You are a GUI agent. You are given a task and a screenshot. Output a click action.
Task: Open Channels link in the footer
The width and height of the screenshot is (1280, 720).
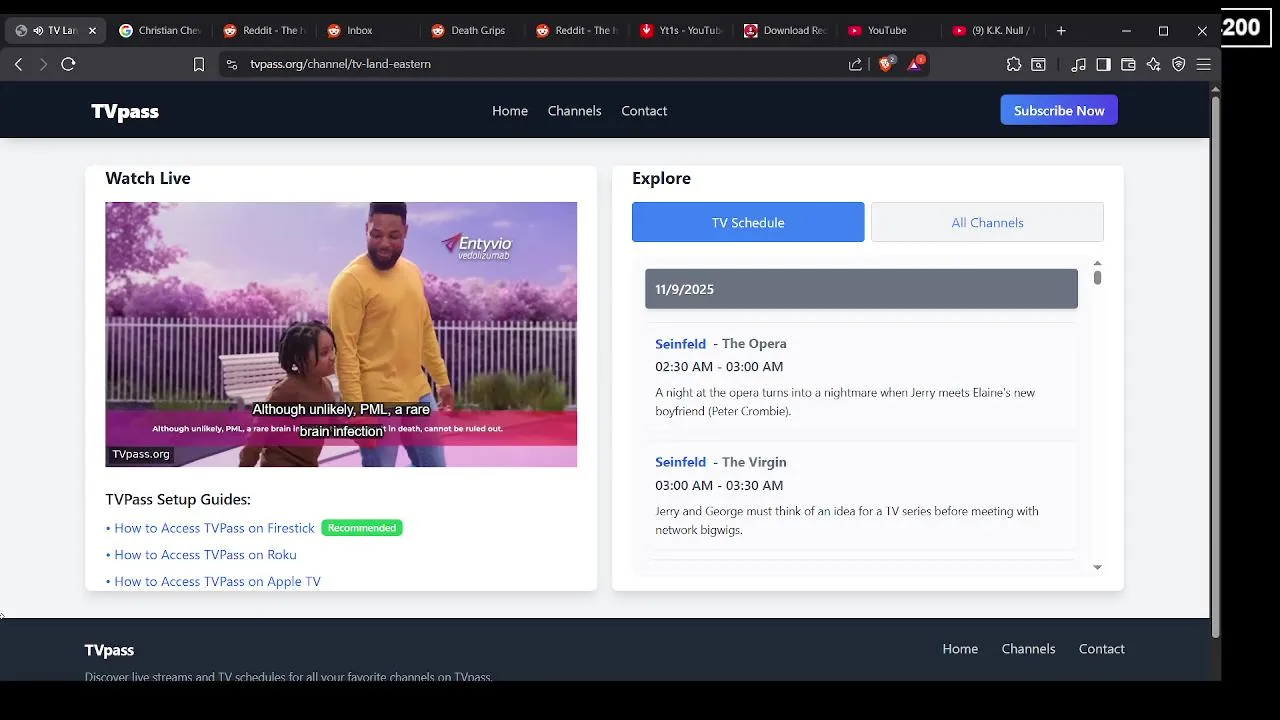(1028, 649)
